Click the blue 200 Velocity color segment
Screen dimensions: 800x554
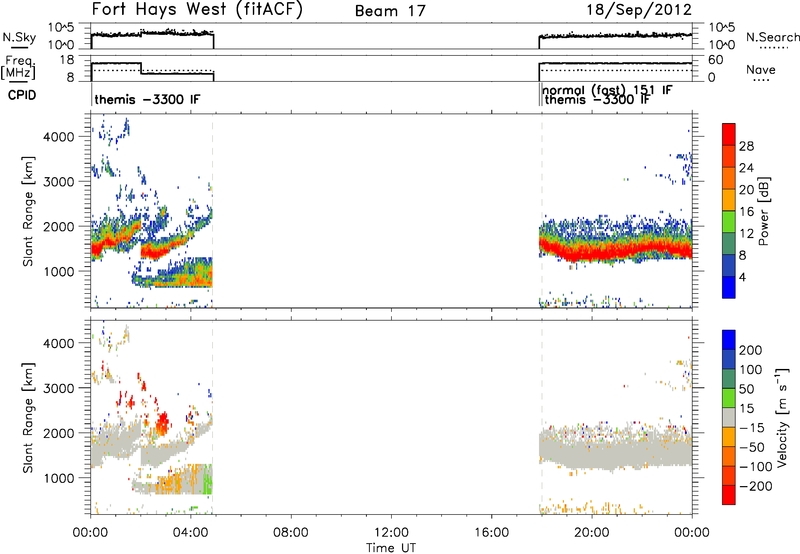(729, 340)
